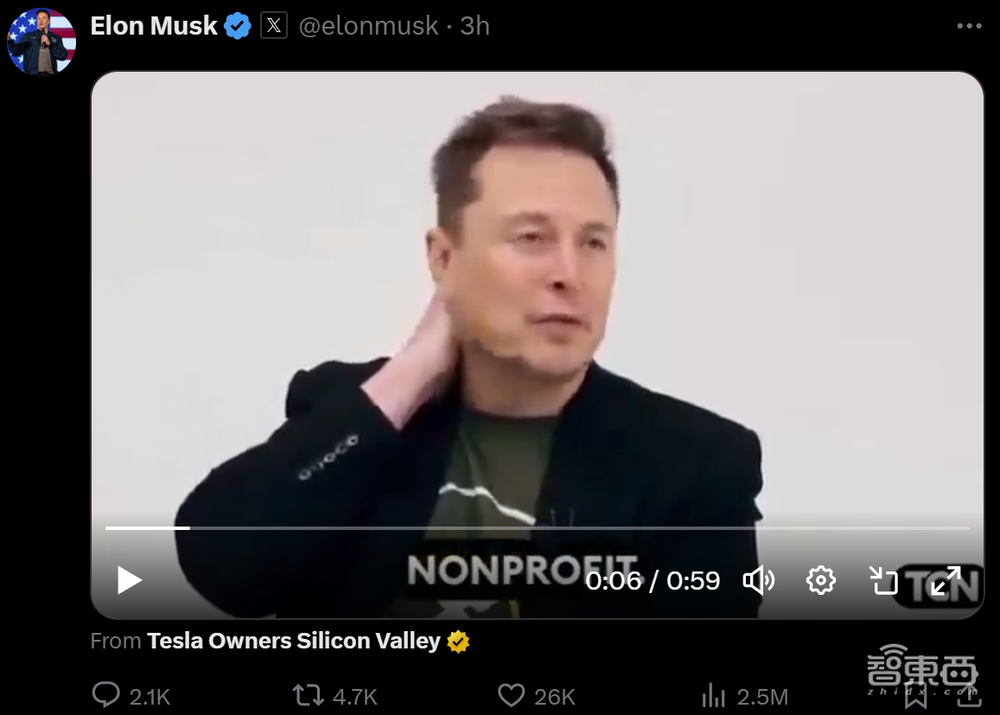The height and width of the screenshot is (715, 1000).
Task: Click the X affiliation badge
Action: 274,26
